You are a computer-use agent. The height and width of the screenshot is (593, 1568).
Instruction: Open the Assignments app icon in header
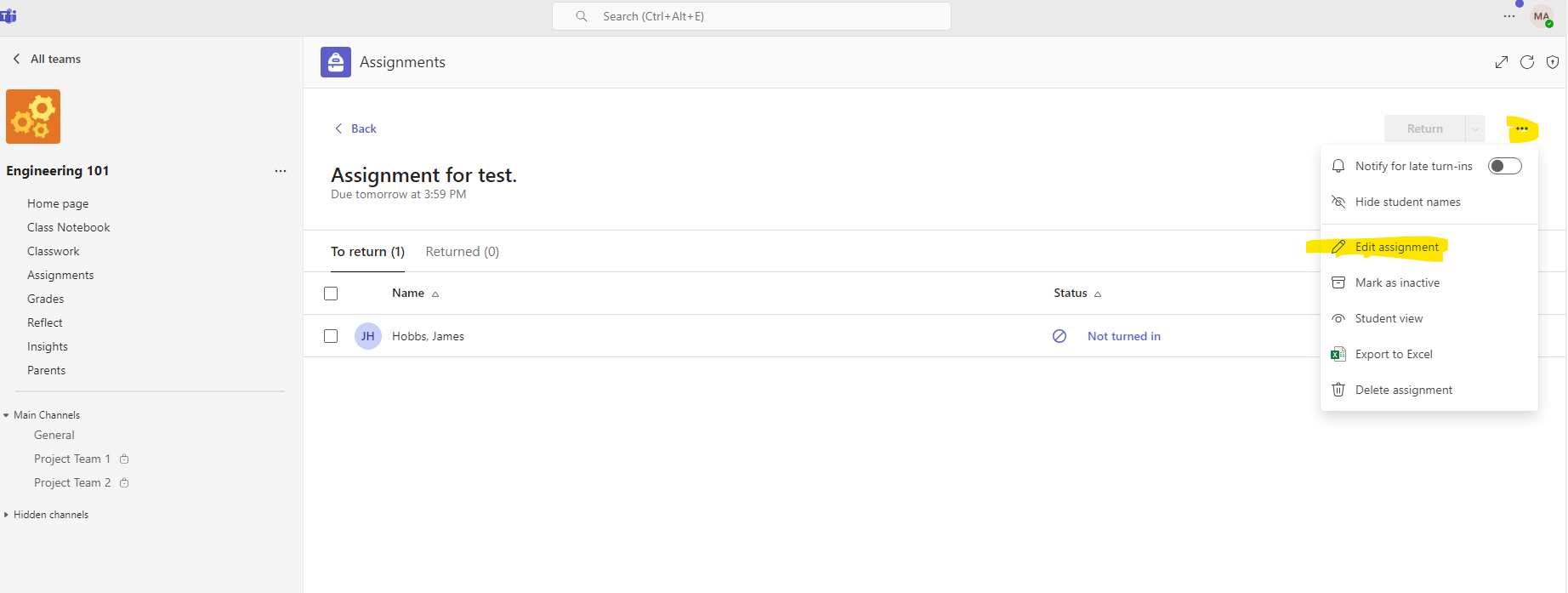pyautogui.click(x=336, y=62)
